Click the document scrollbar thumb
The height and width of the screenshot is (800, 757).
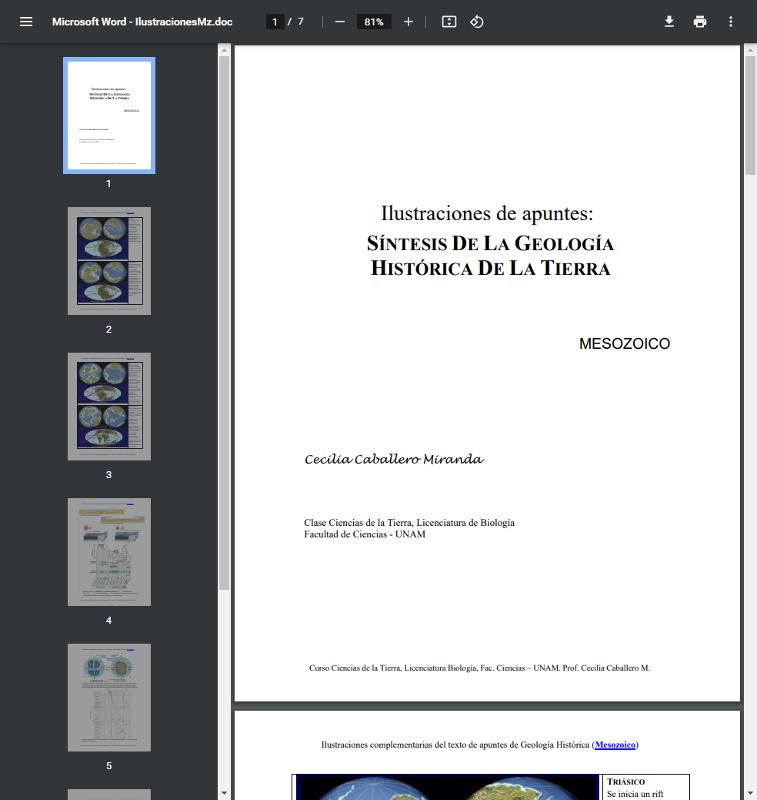pos(750,115)
